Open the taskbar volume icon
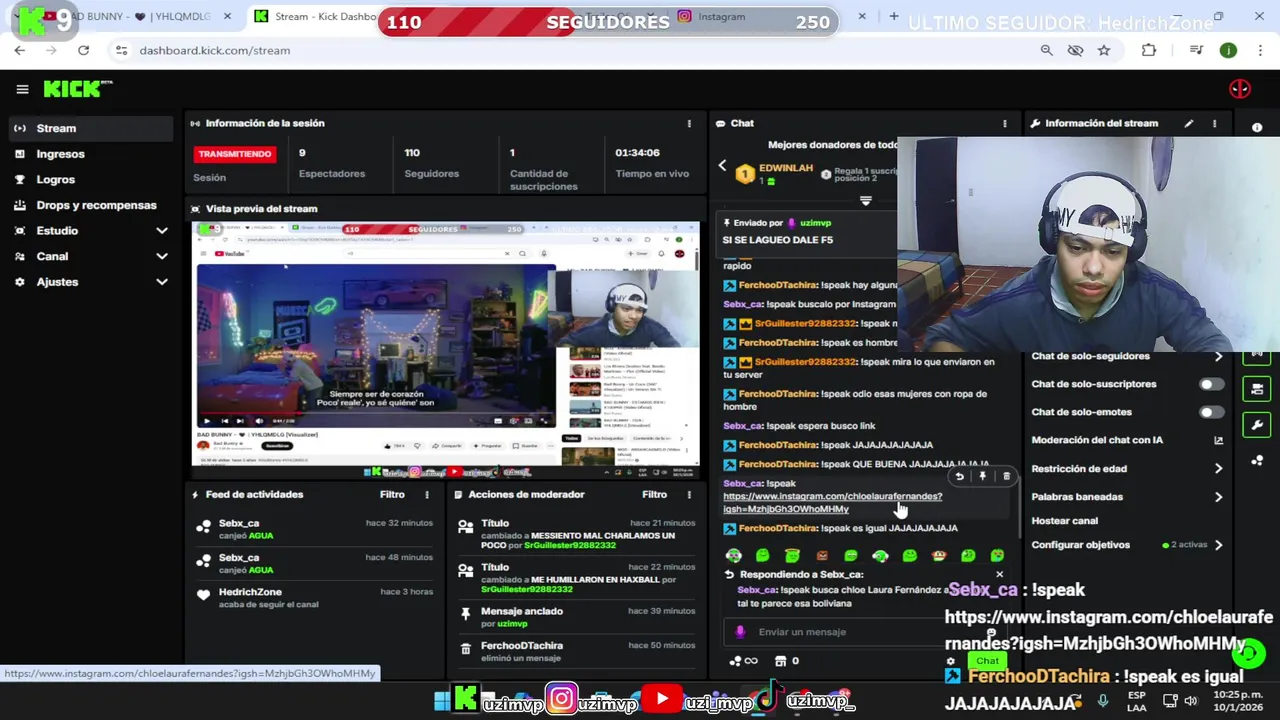The width and height of the screenshot is (1280, 720). pos(1191,700)
